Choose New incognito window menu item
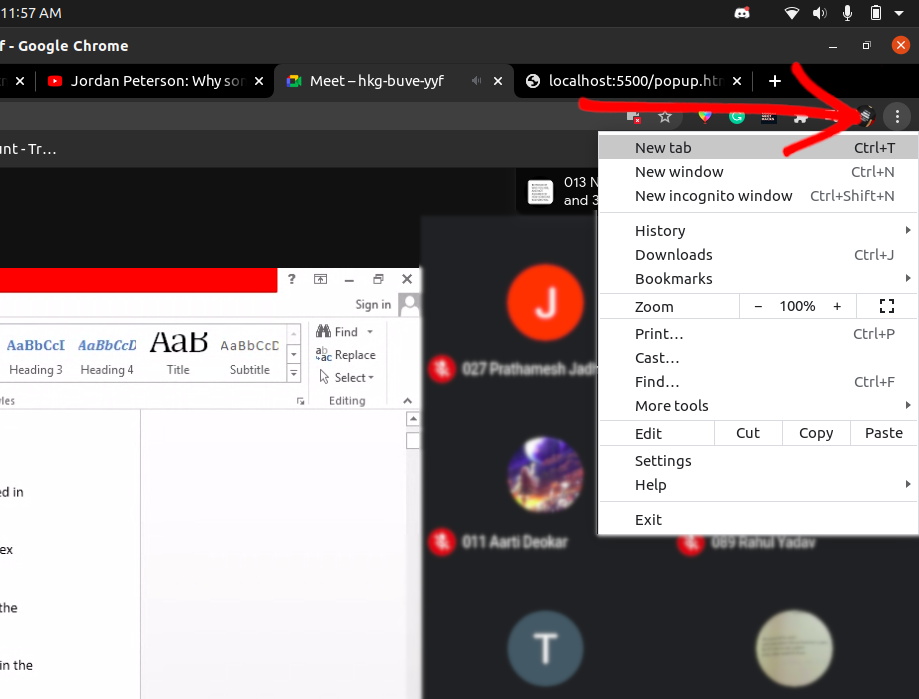Viewport: 919px width, 699px height. [758, 196]
